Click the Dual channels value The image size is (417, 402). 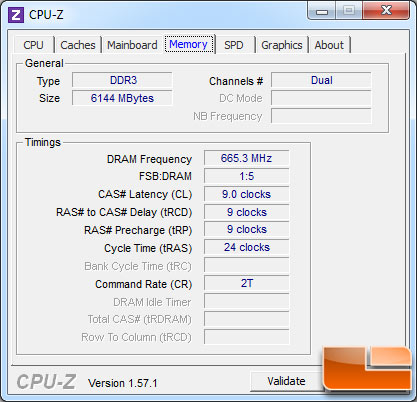pyautogui.click(x=321, y=80)
